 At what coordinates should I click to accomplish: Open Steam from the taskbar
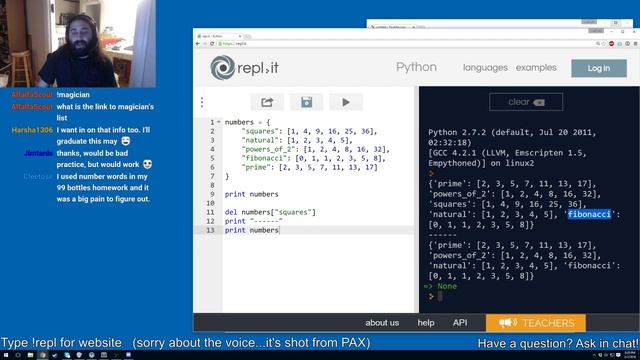pos(54,355)
